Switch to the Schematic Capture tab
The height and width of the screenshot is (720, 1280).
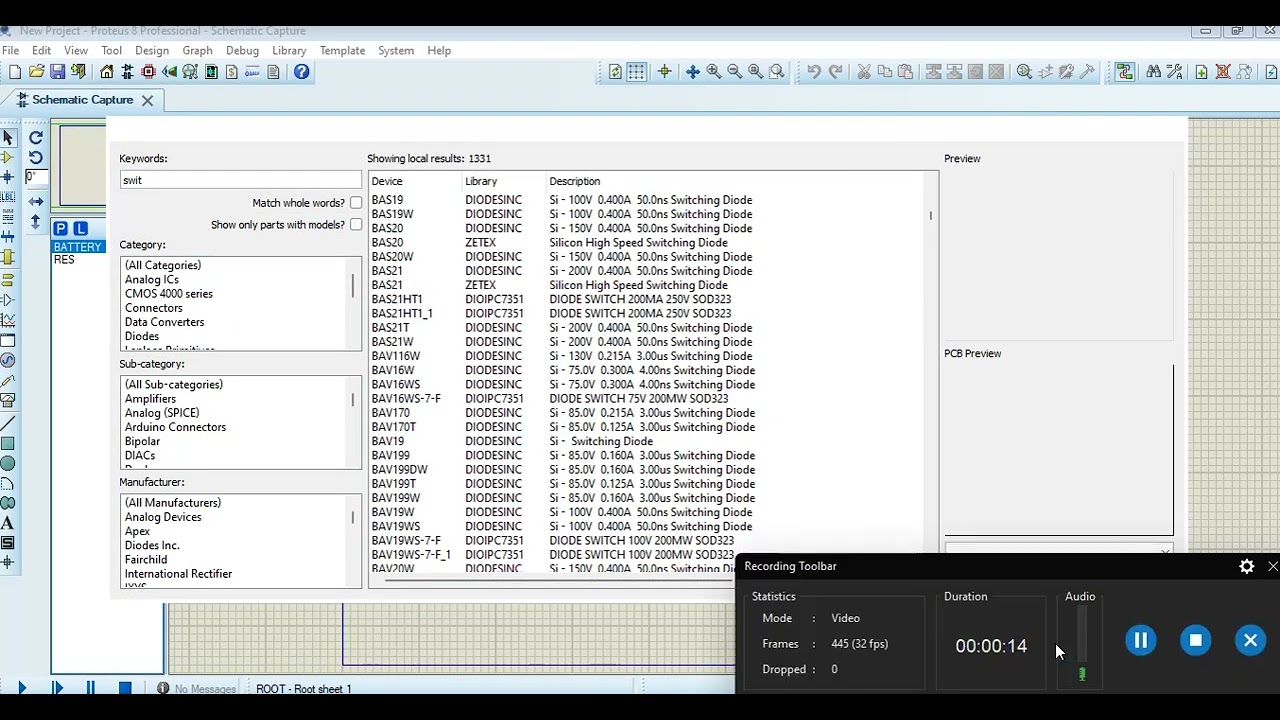[82, 100]
